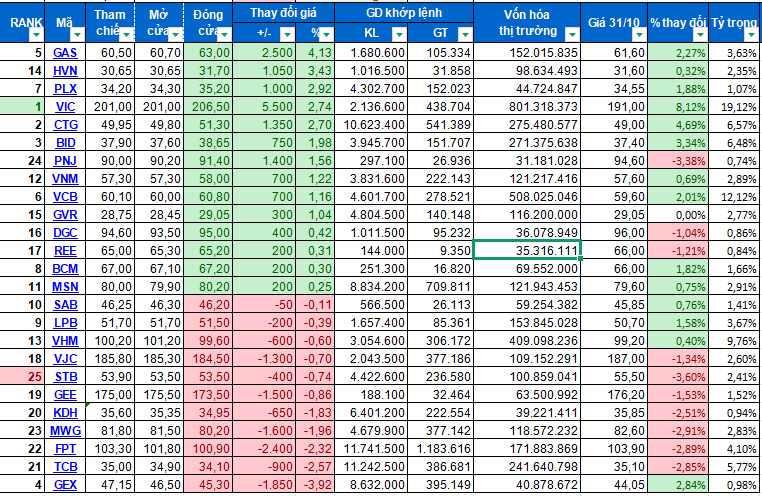Image resolution: width=762 pixels, height=496 pixels.
Task: Select VCB market cap cell 508.025.046
Action: click(527, 196)
